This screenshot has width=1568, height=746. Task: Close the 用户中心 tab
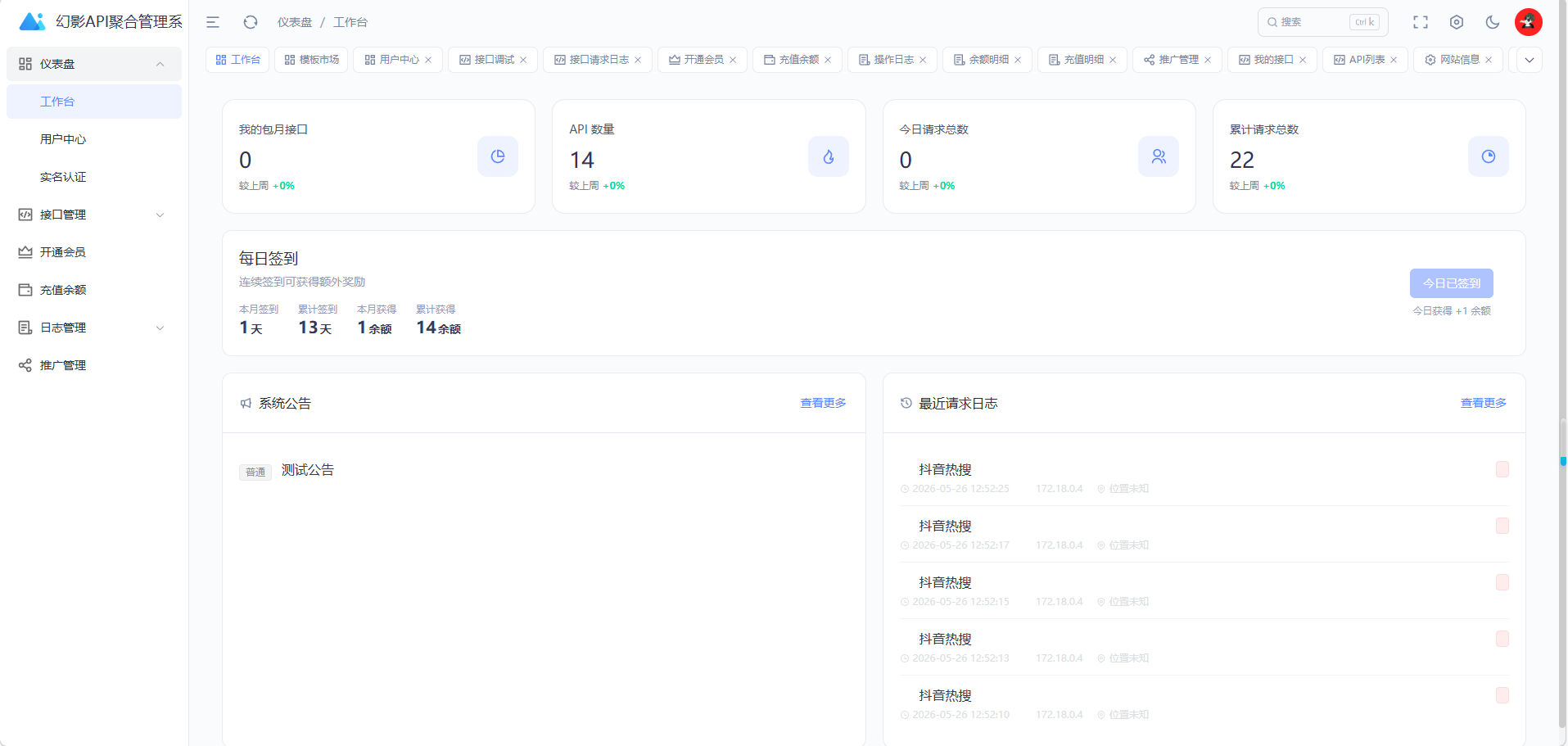[428, 60]
